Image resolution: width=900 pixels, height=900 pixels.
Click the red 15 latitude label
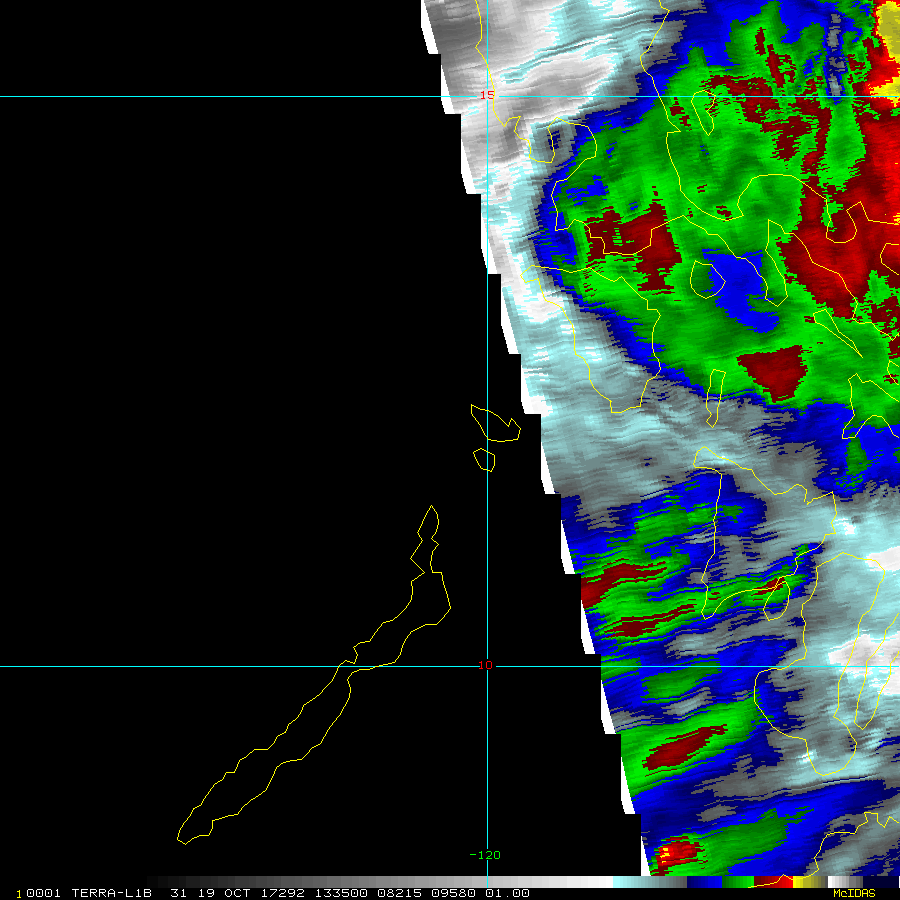pos(487,95)
